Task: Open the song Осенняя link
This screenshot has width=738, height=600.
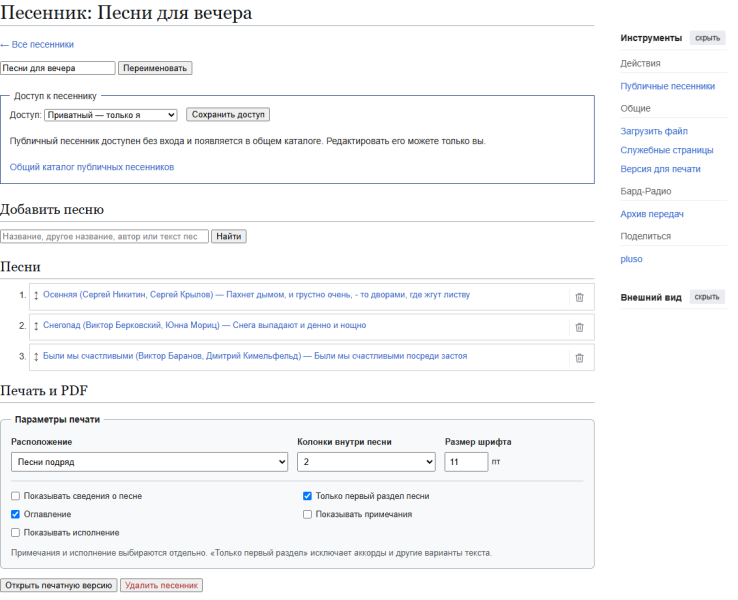Action: 257,295
